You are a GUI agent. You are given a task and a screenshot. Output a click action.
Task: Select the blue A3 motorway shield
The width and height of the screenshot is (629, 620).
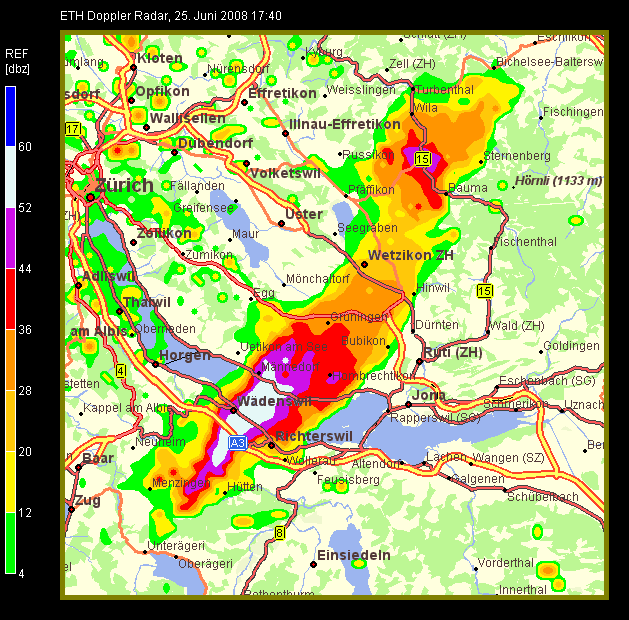[237, 443]
